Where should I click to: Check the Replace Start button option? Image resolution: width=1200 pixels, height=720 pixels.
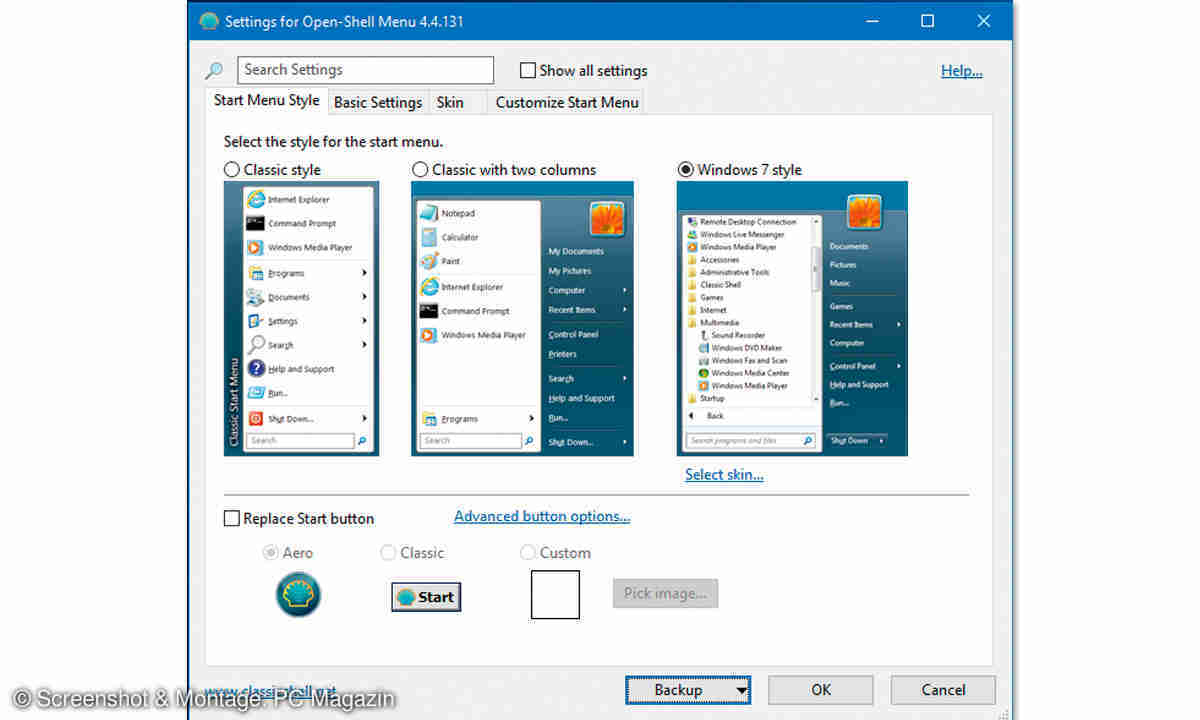232,519
